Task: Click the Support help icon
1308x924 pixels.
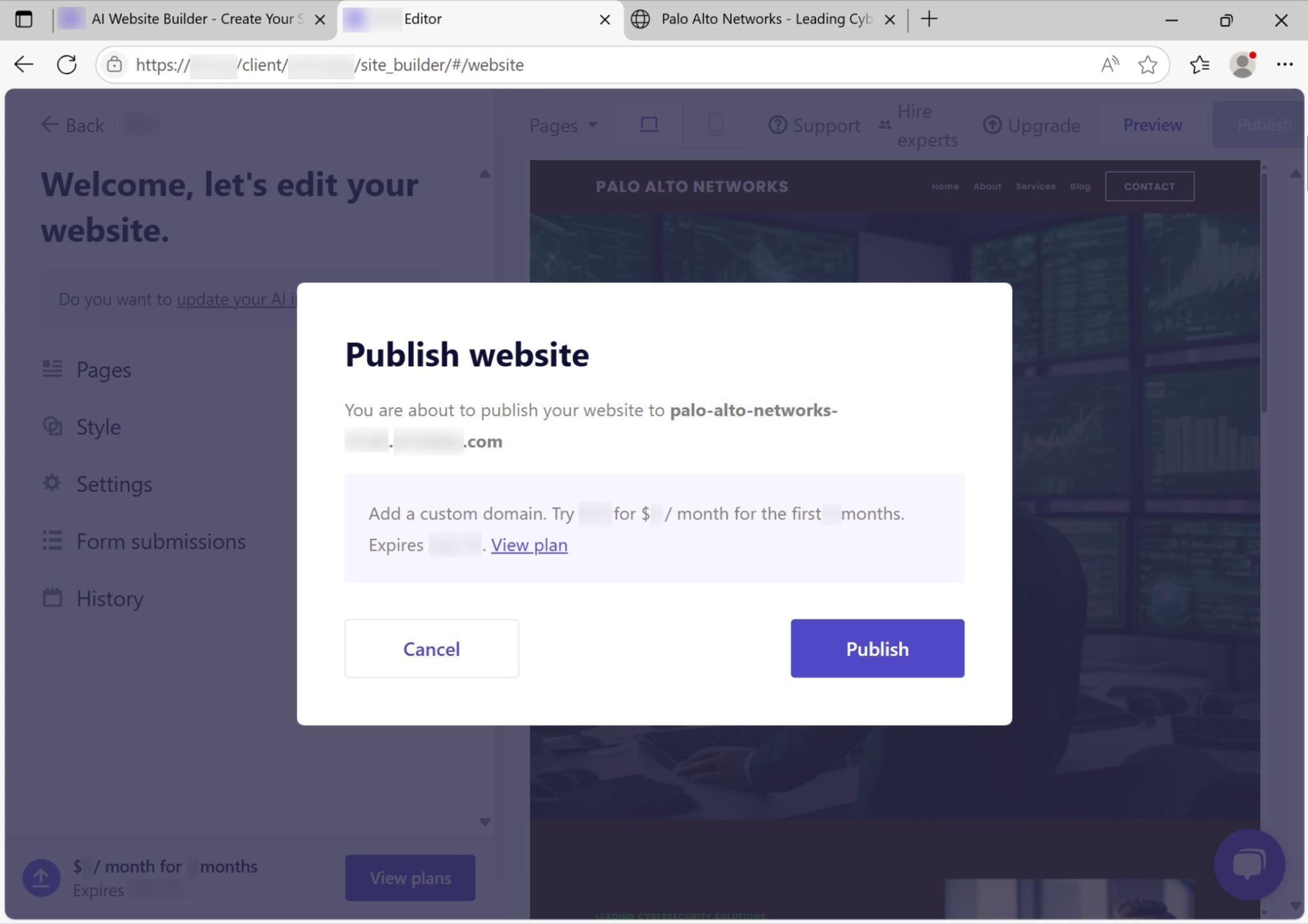Action: pos(779,125)
